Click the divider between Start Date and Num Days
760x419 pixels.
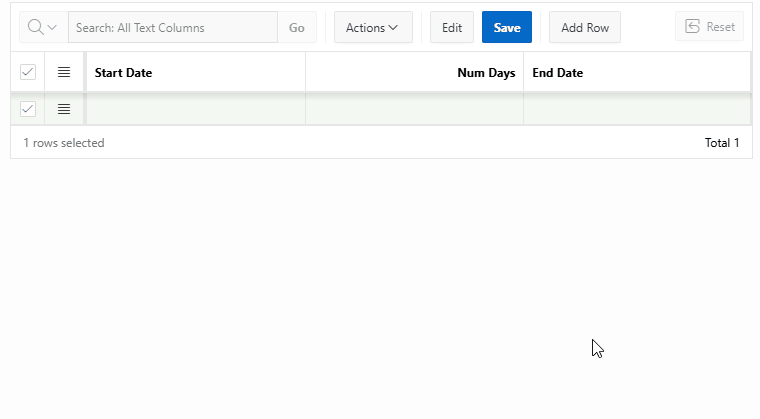(305, 73)
